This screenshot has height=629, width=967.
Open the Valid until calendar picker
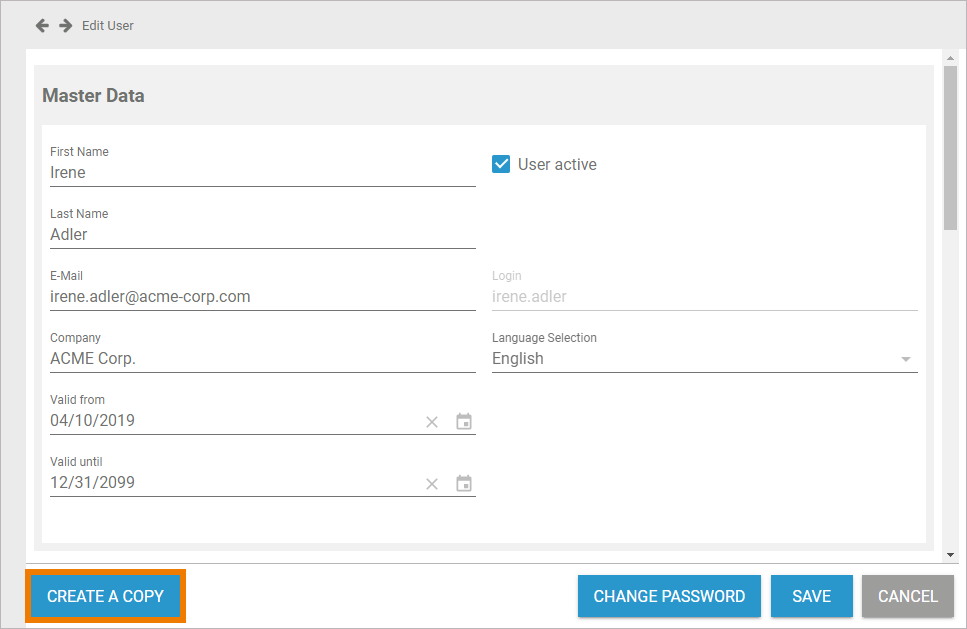pyautogui.click(x=464, y=484)
